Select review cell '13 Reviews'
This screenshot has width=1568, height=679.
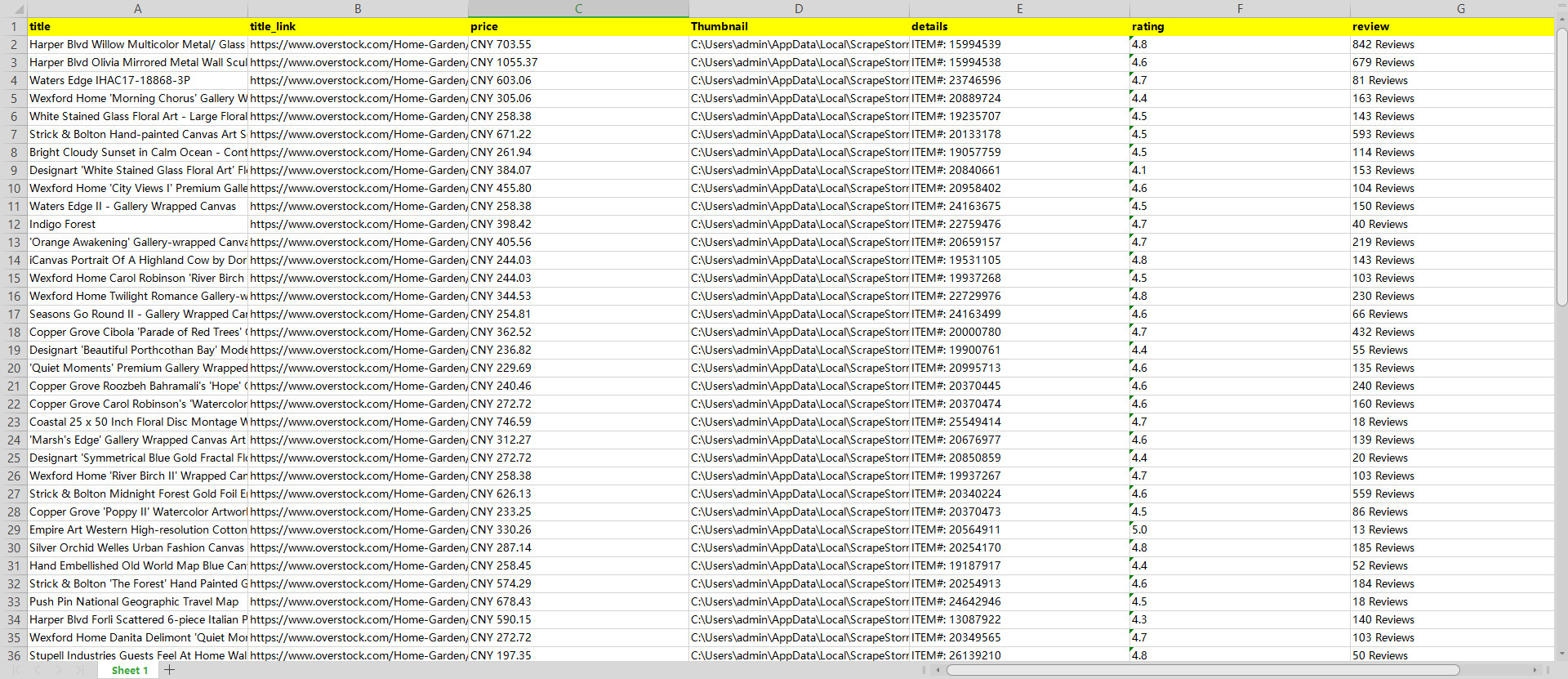pos(1452,529)
